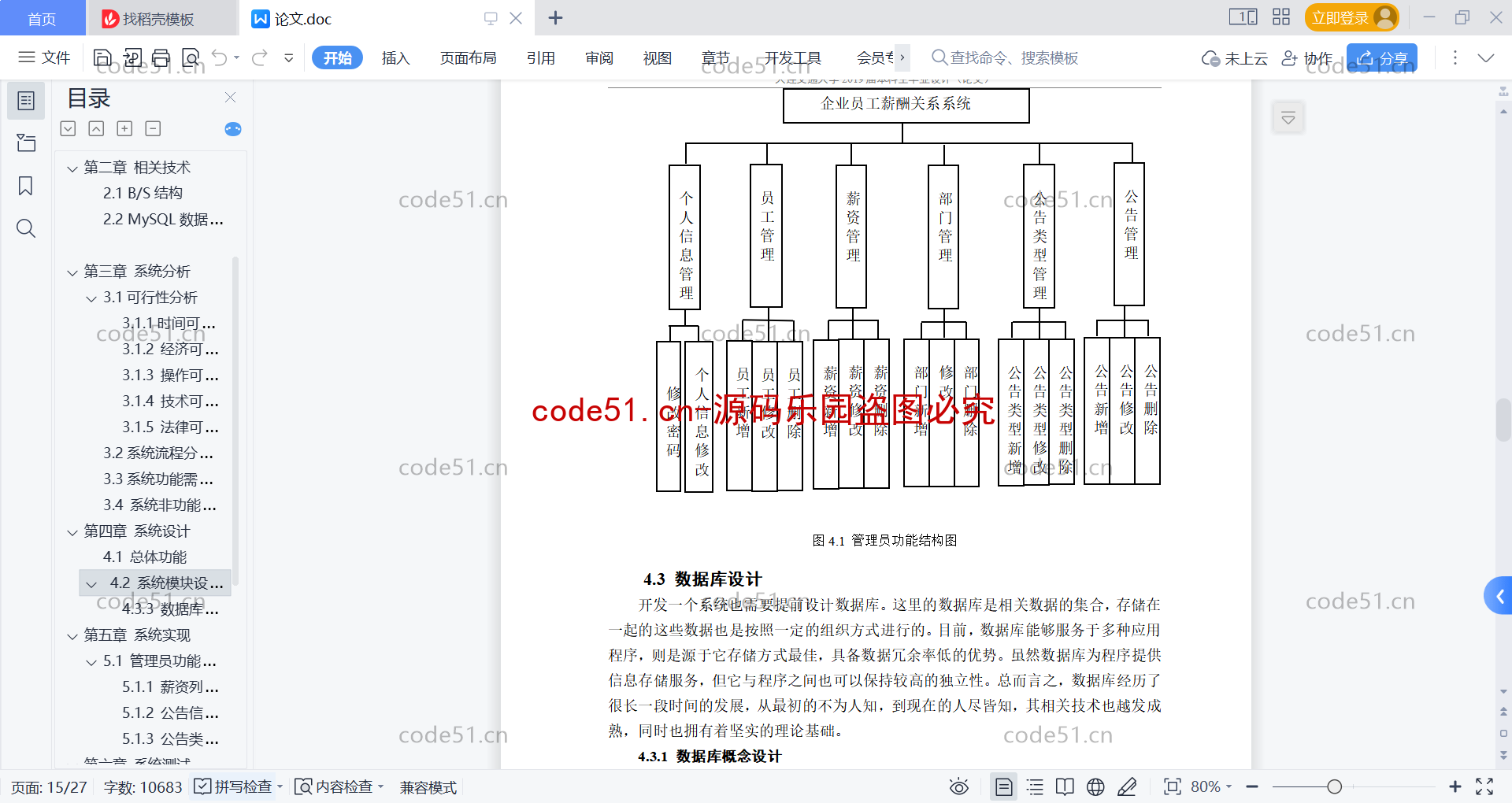The height and width of the screenshot is (803, 1512).
Task: Click the minus box icon in the outline pane
Action: 153,129
